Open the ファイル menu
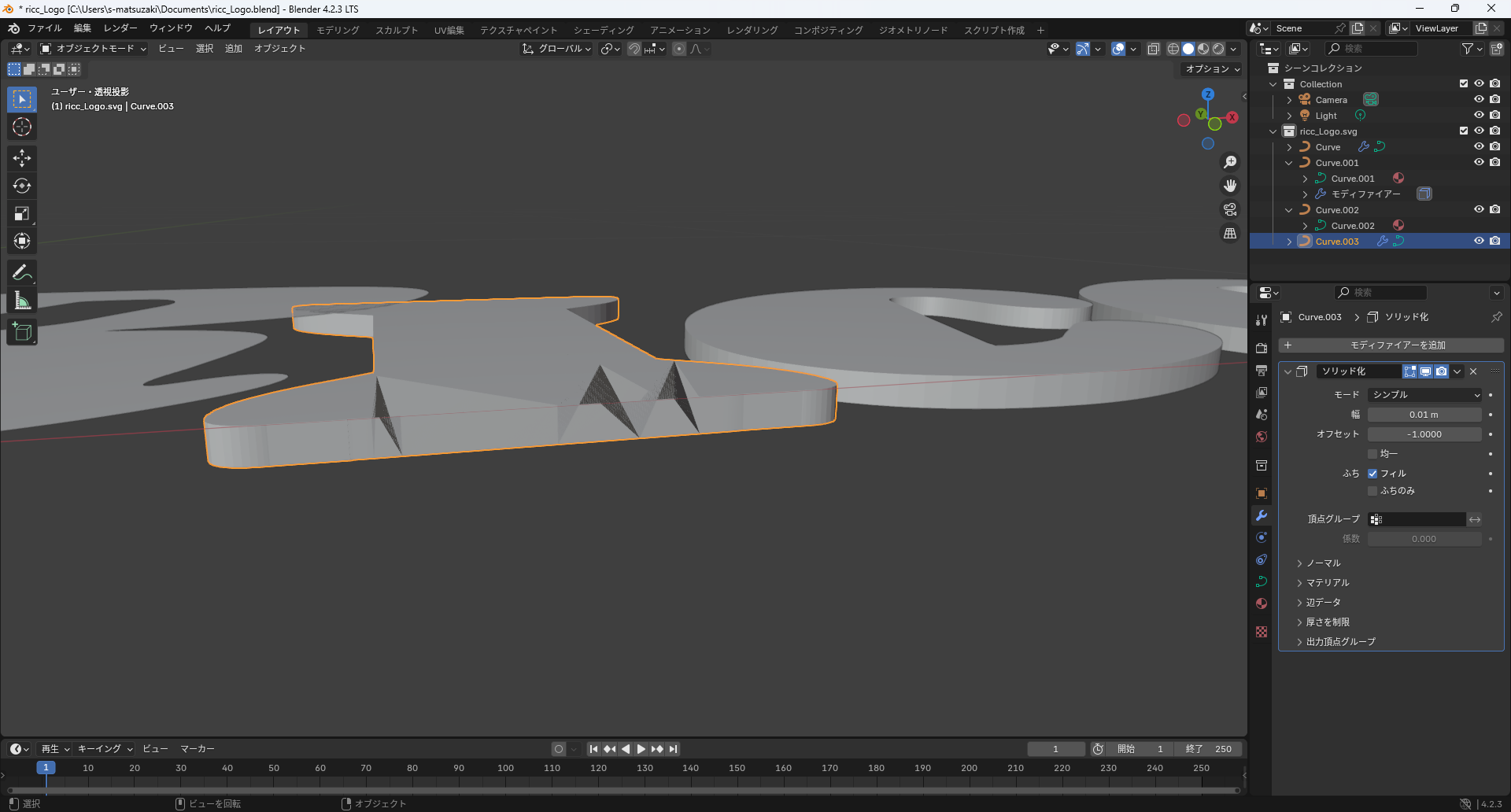Viewport: 1511px width, 812px height. tap(44, 28)
